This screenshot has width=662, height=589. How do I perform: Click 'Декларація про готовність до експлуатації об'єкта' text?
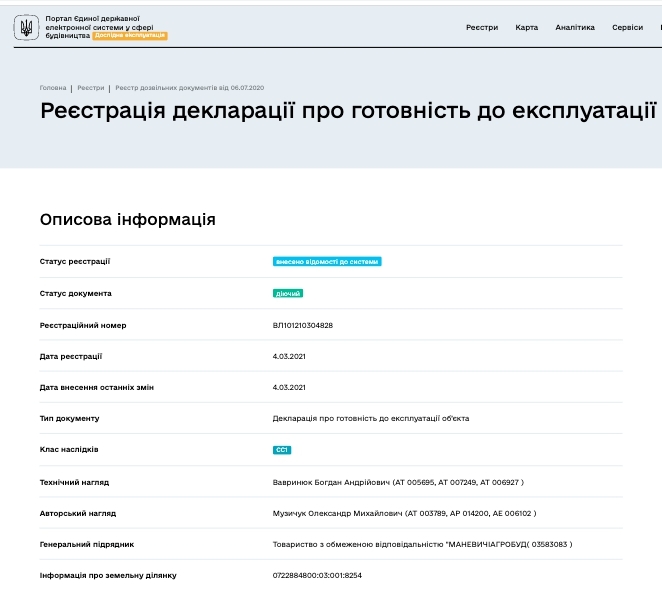coord(371,418)
